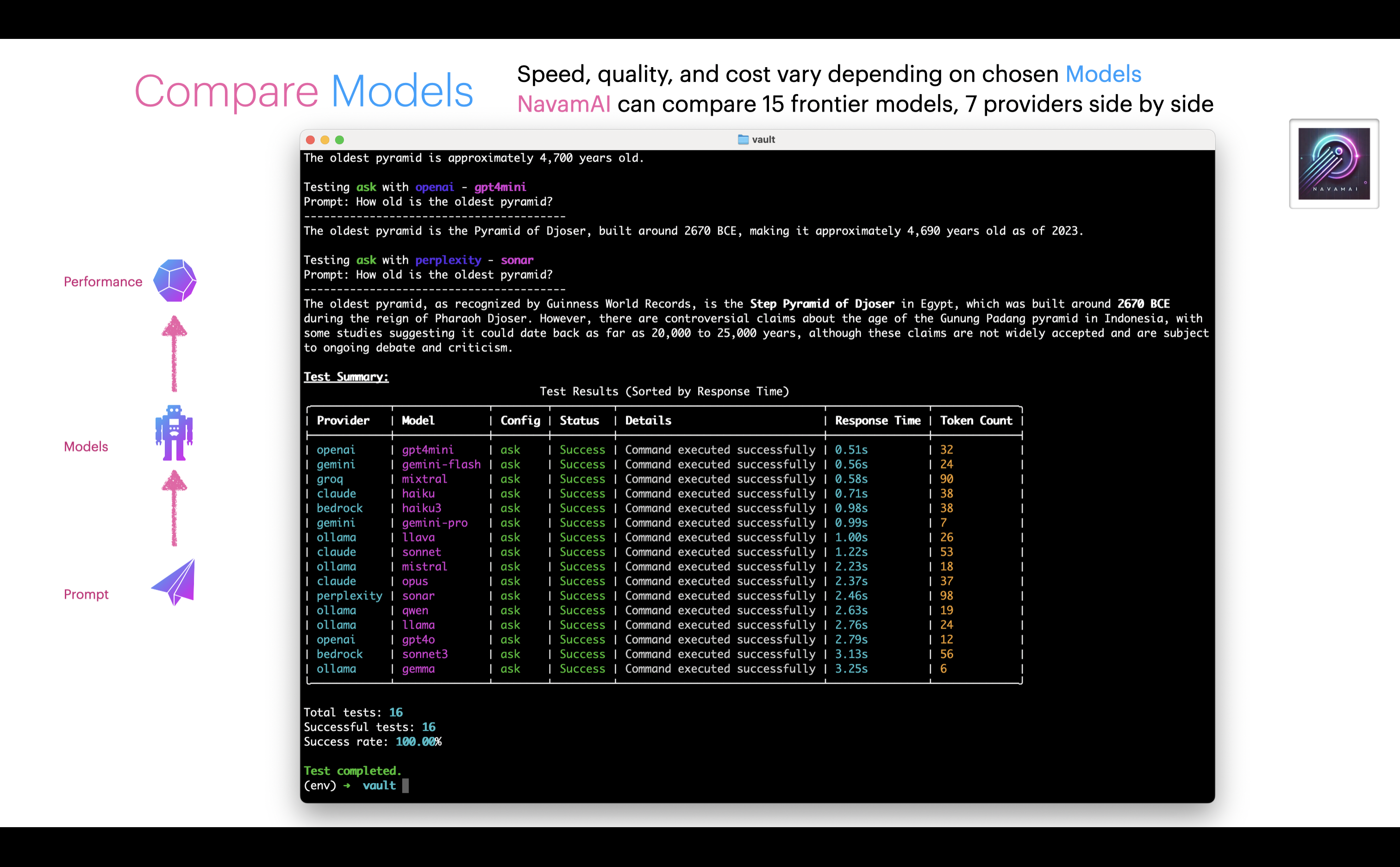1400x867 pixels.
Task: Click the Response Time column header
Action: pos(877,421)
